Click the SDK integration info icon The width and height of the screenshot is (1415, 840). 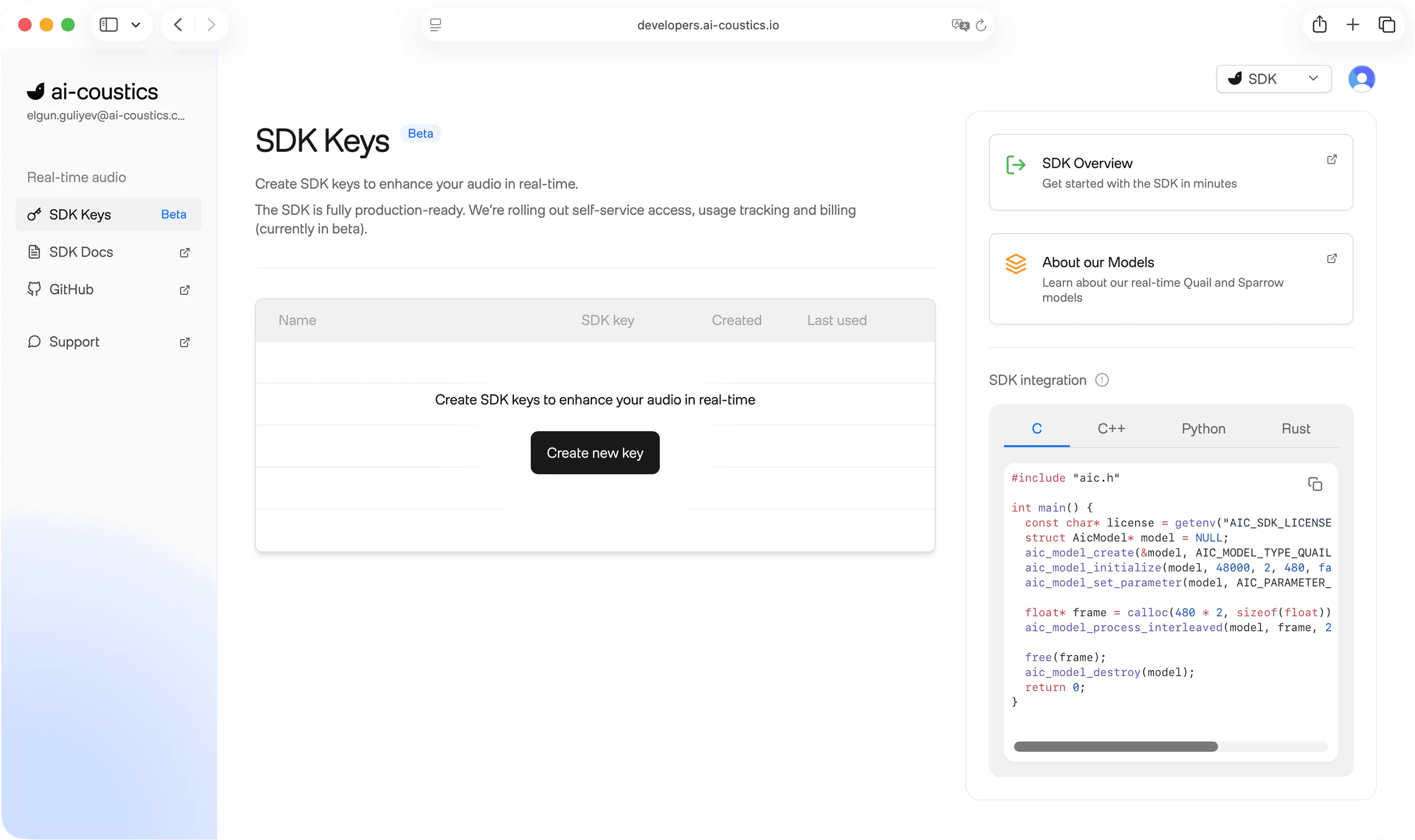pos(1101,380)
